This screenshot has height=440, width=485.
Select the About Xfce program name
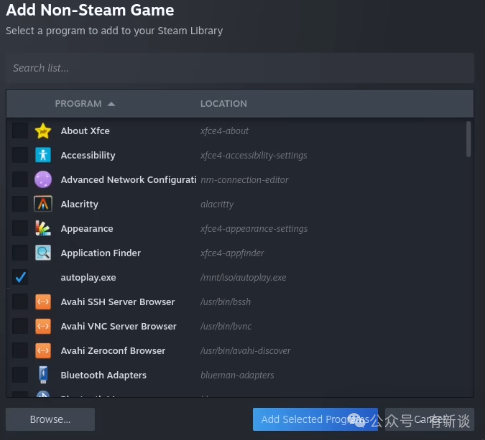point(85,131)
